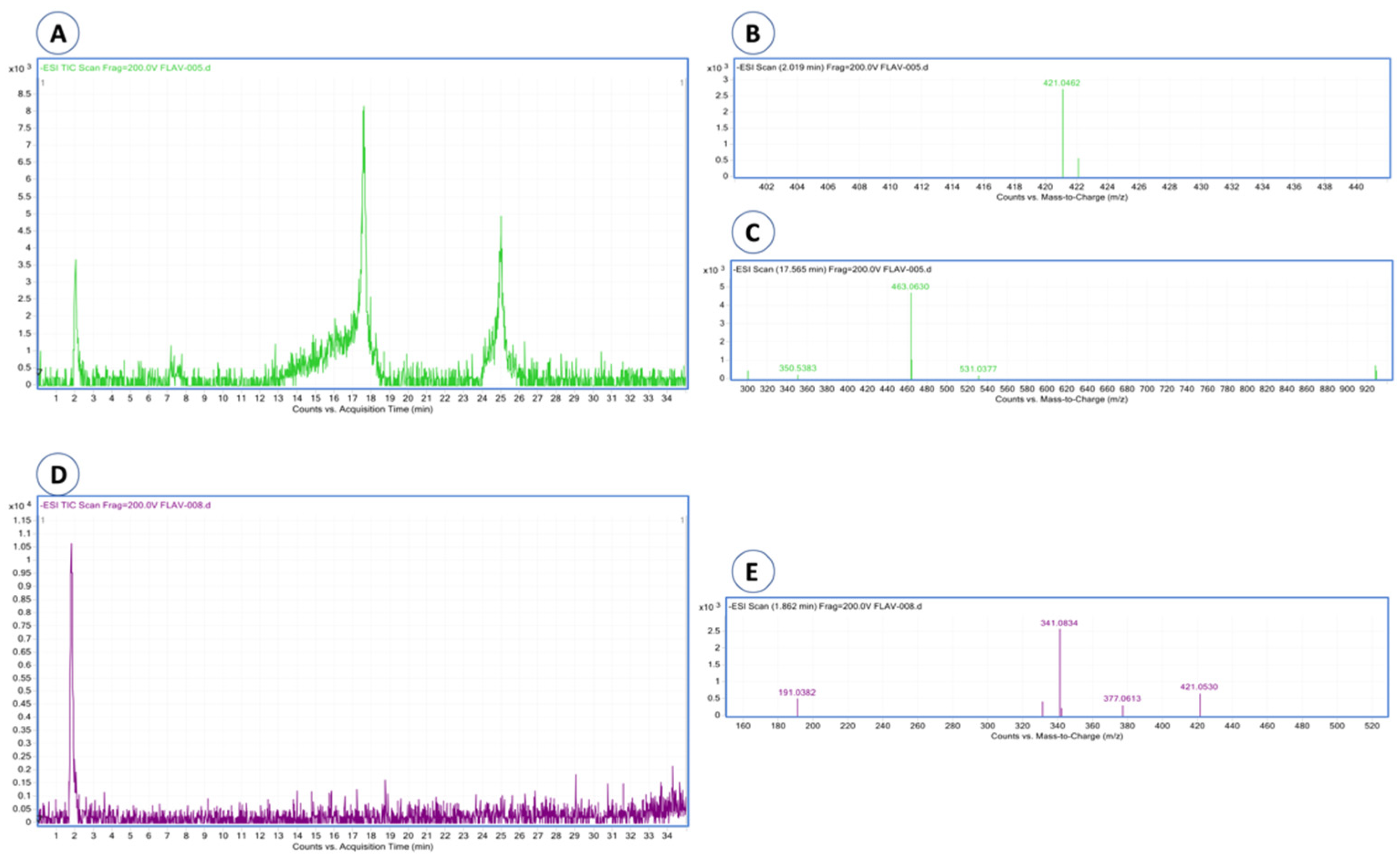Click the purple FLAV-008.d TIC Scan title
This screenshot has height=859, width=1400.
(125, 505)
